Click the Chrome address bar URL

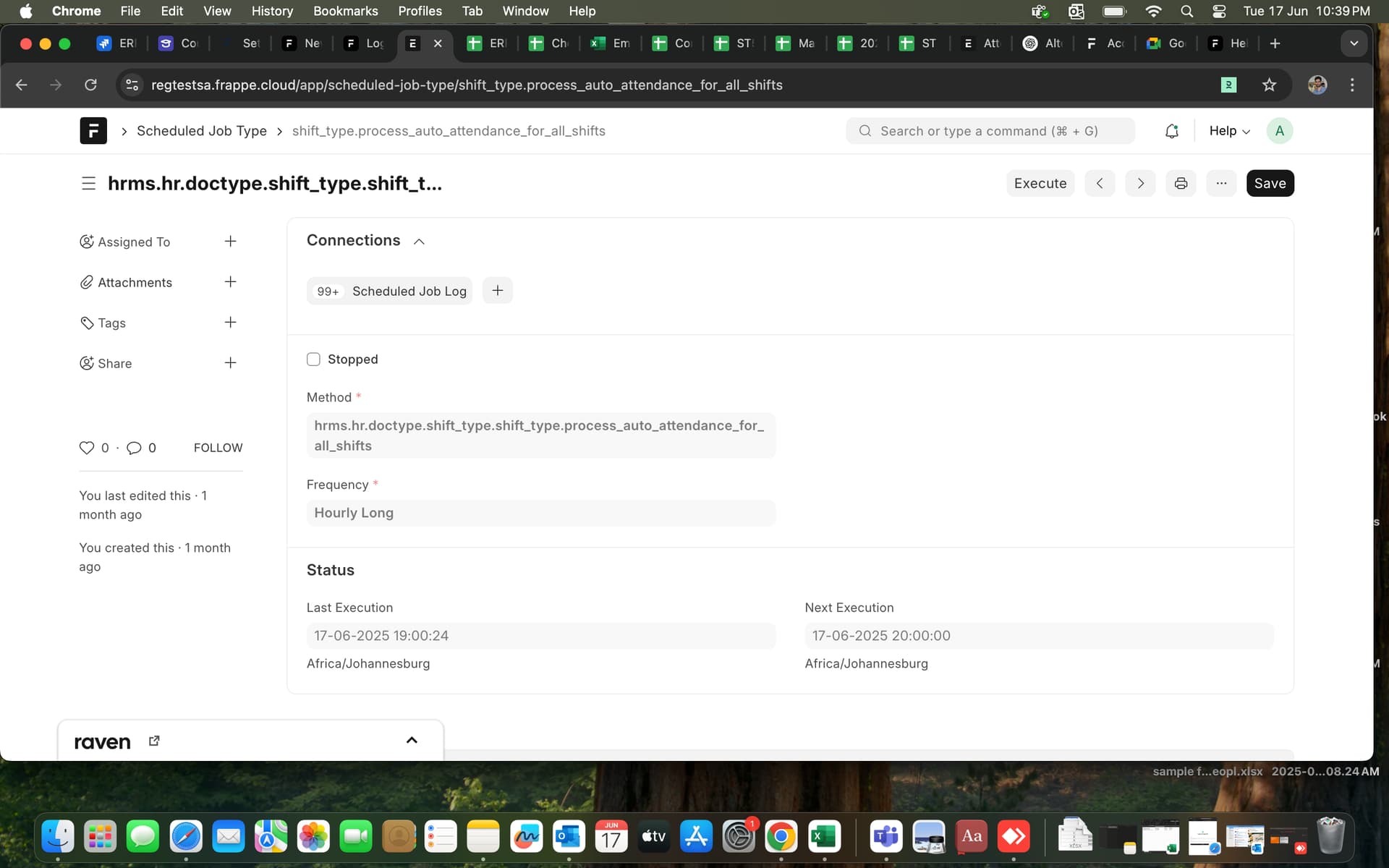[467, 85]
